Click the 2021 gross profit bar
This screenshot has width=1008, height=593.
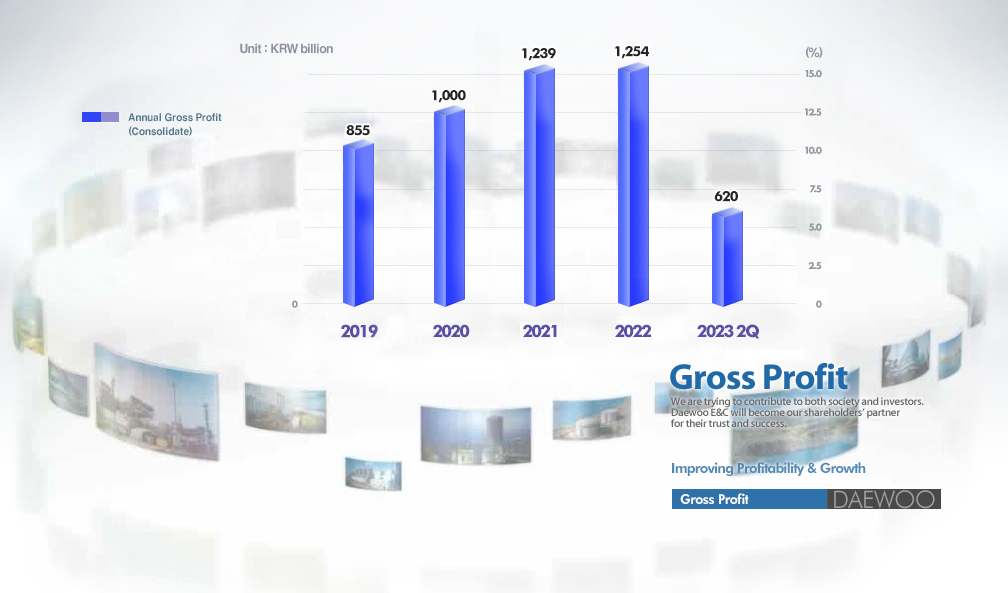click(x=539, y=185)
